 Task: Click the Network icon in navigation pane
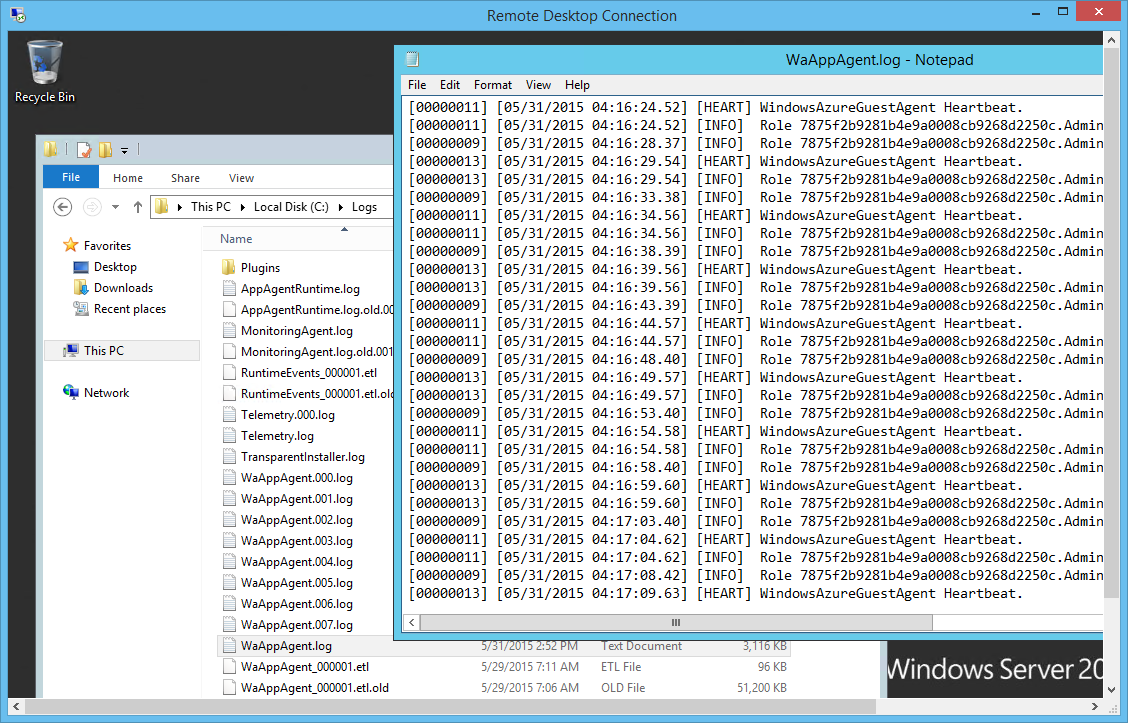(71, 393)
